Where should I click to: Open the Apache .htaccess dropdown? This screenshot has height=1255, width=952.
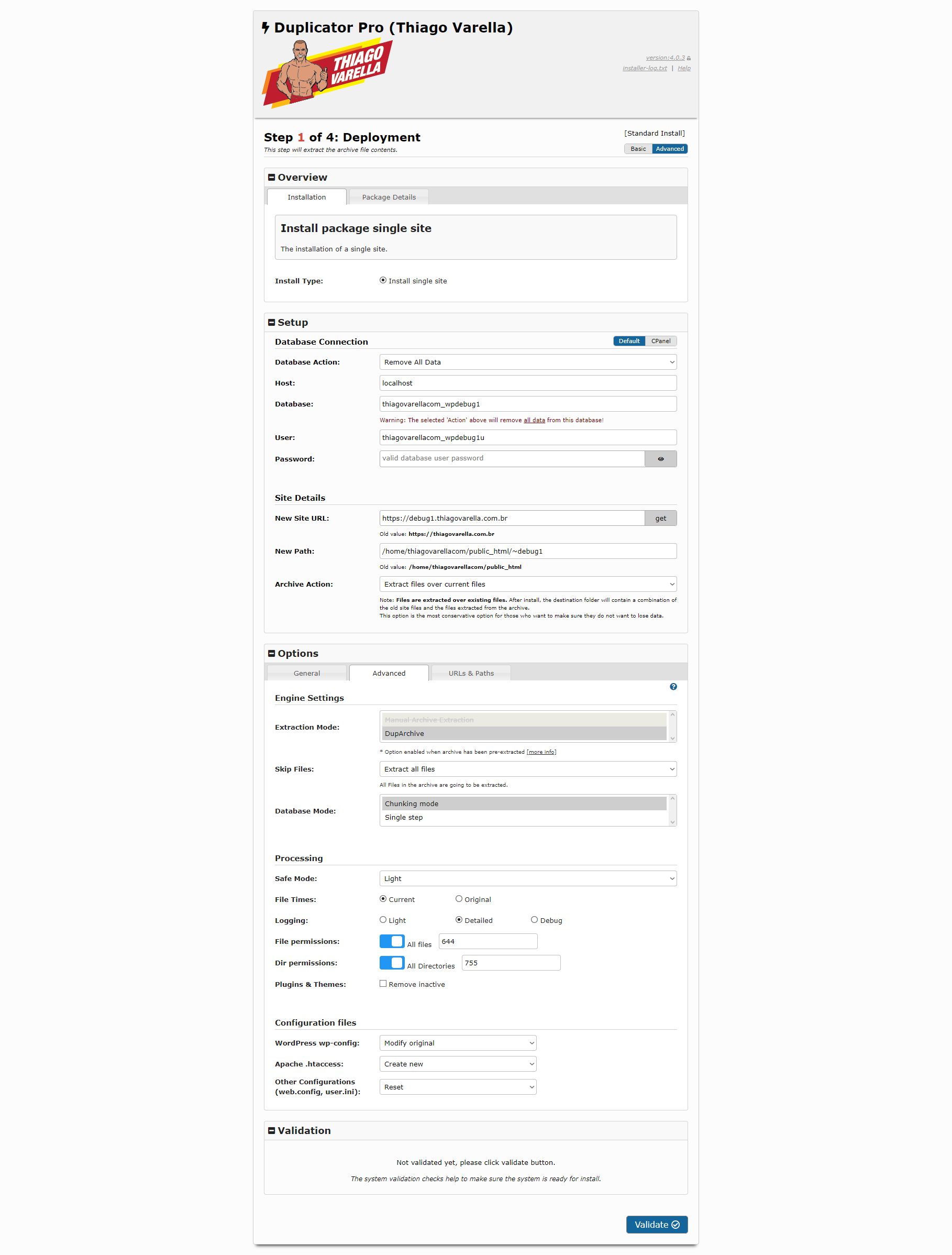[x=458, y=1064]
